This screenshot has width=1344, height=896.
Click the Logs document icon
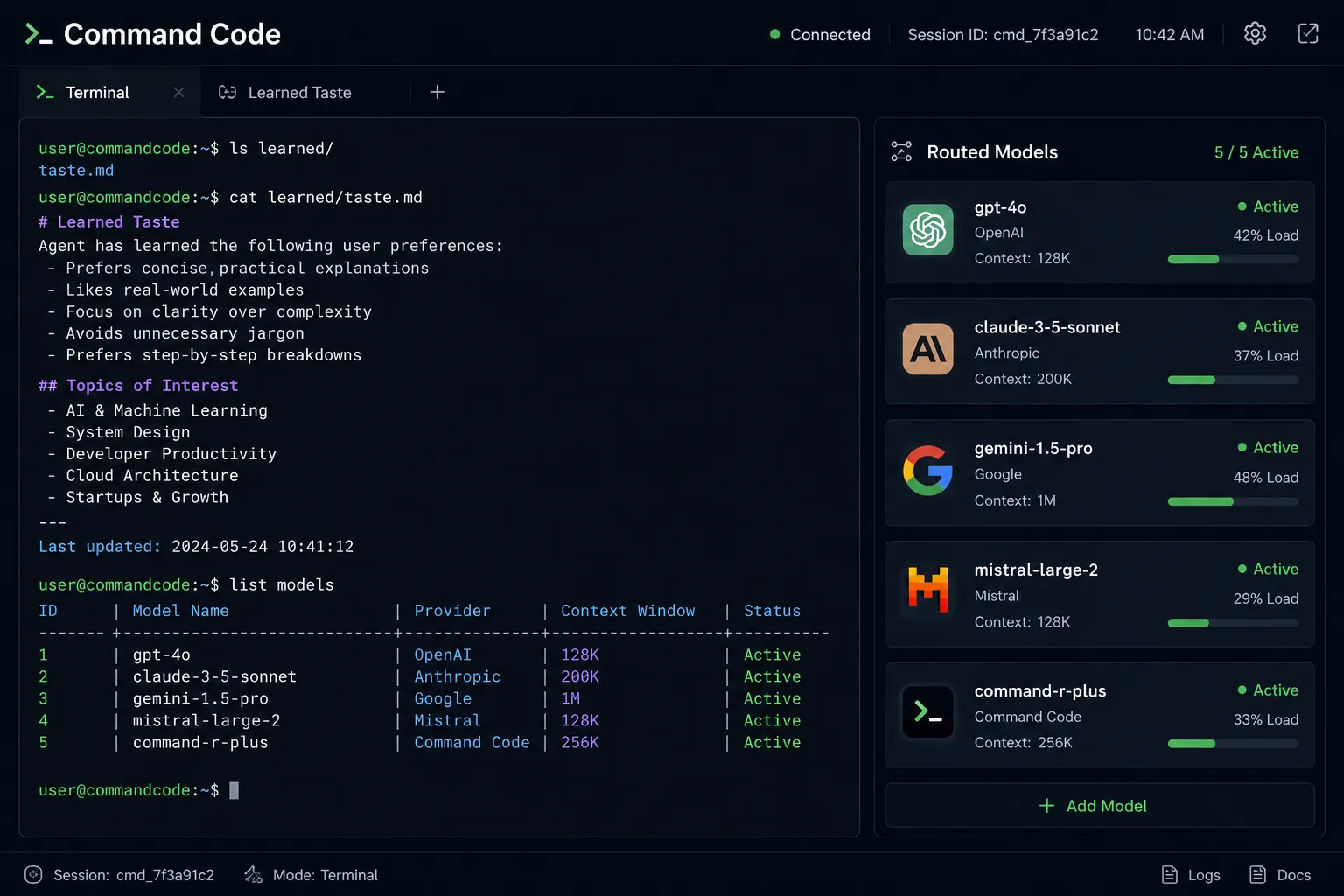coord(1170,874)
